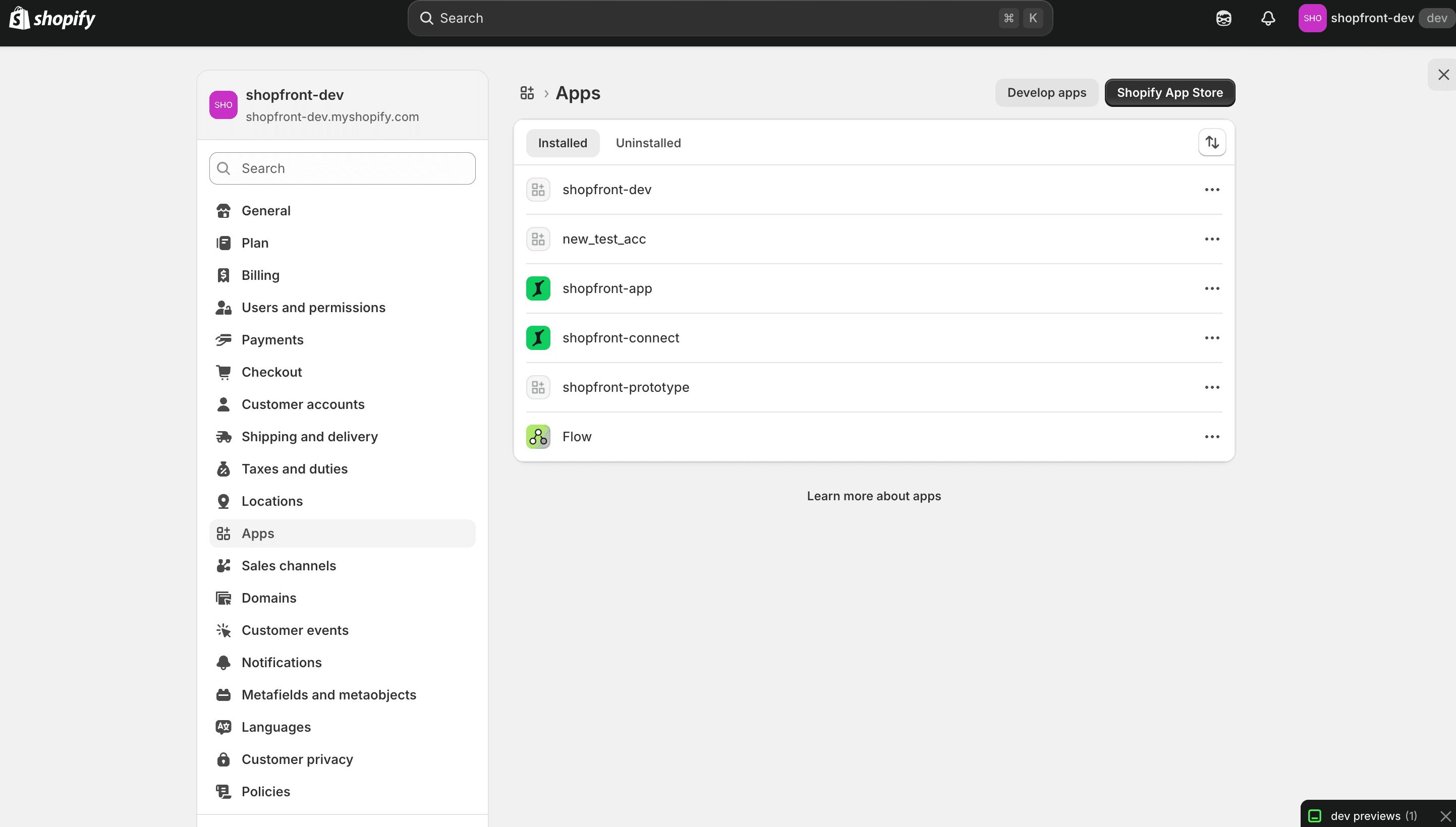Click the Flow app icon
This screenshot has height=827, width=1456.
click(x=538, y=437)
